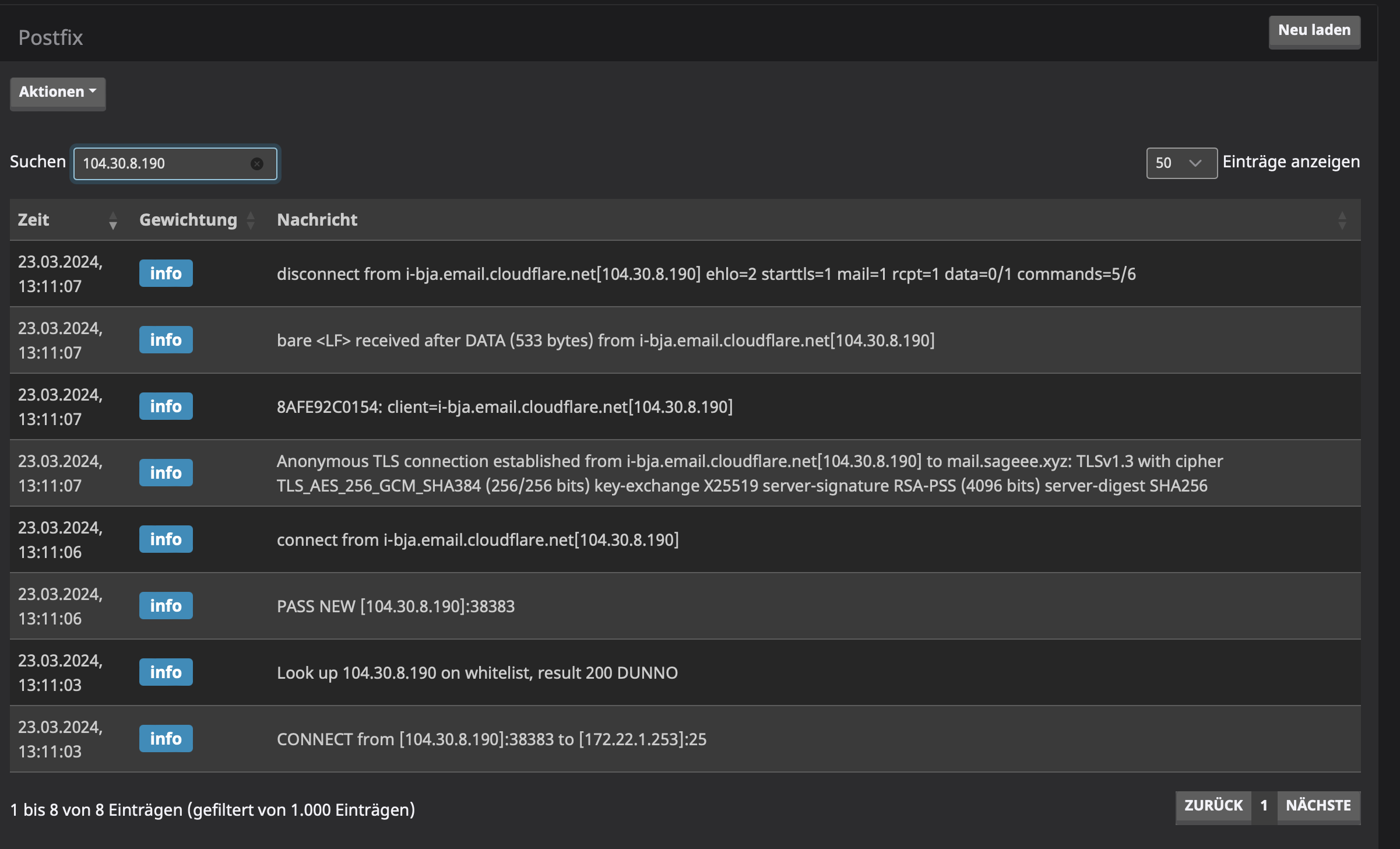Image resolution: width=1400 pixels, height=849 pixels.
Task: Click the Gewichtung column header label
Action: (x=188, y=220)
